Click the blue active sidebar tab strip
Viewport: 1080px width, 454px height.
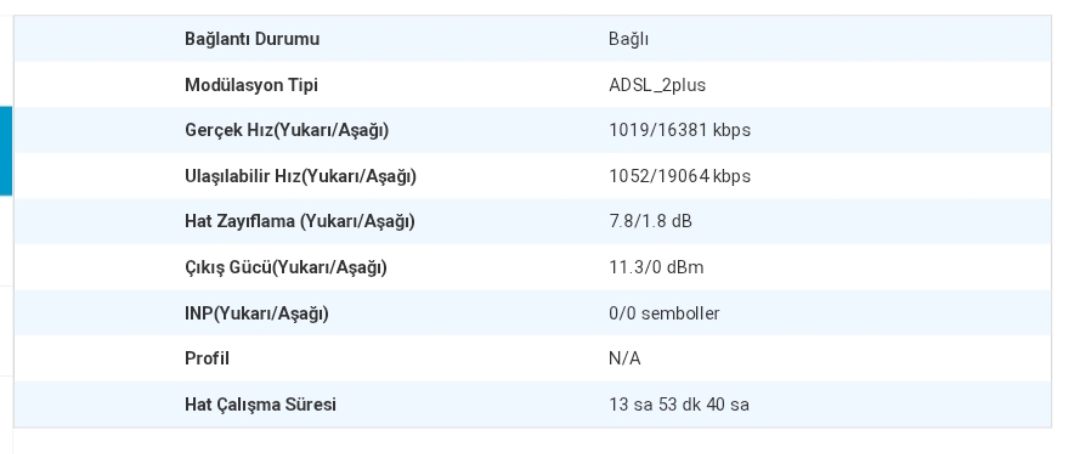pos(6,151)
